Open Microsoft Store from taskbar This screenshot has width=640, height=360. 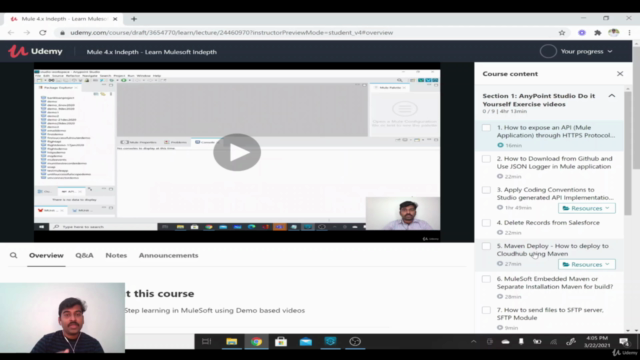coord(281,342)
